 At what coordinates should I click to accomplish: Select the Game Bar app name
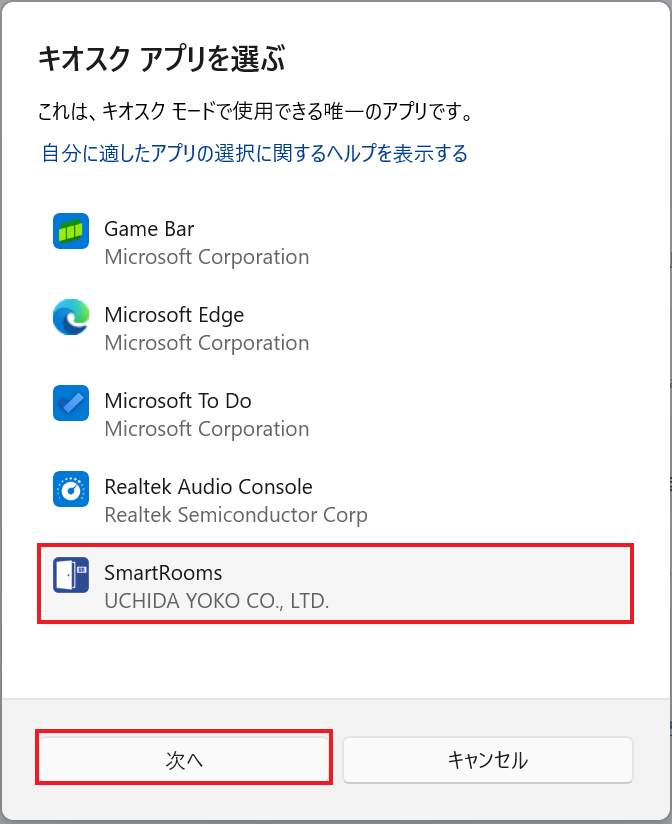click(149, 229)
